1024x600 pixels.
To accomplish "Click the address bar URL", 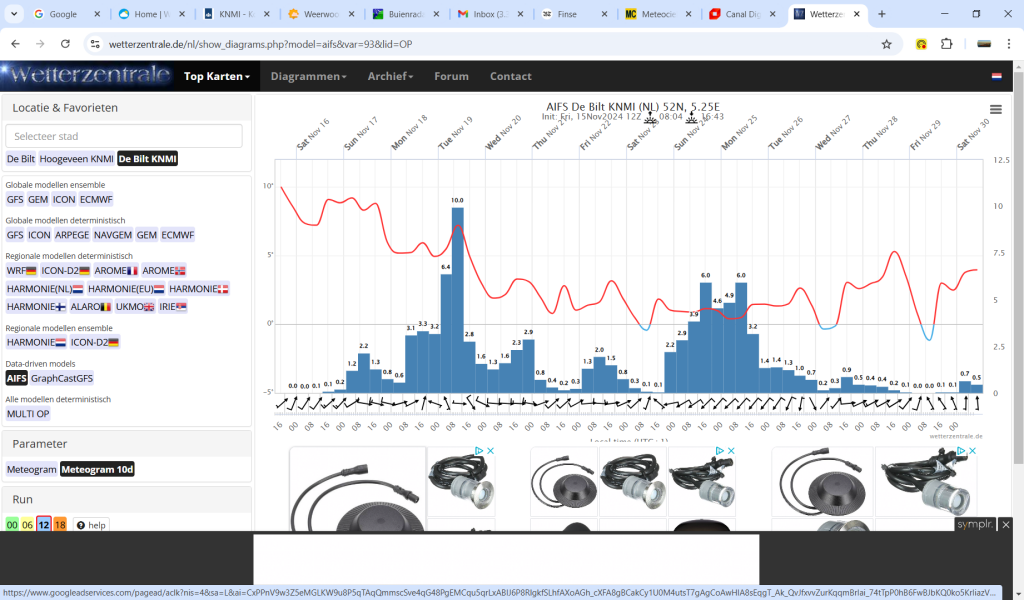I will click(x=260, y=44).
